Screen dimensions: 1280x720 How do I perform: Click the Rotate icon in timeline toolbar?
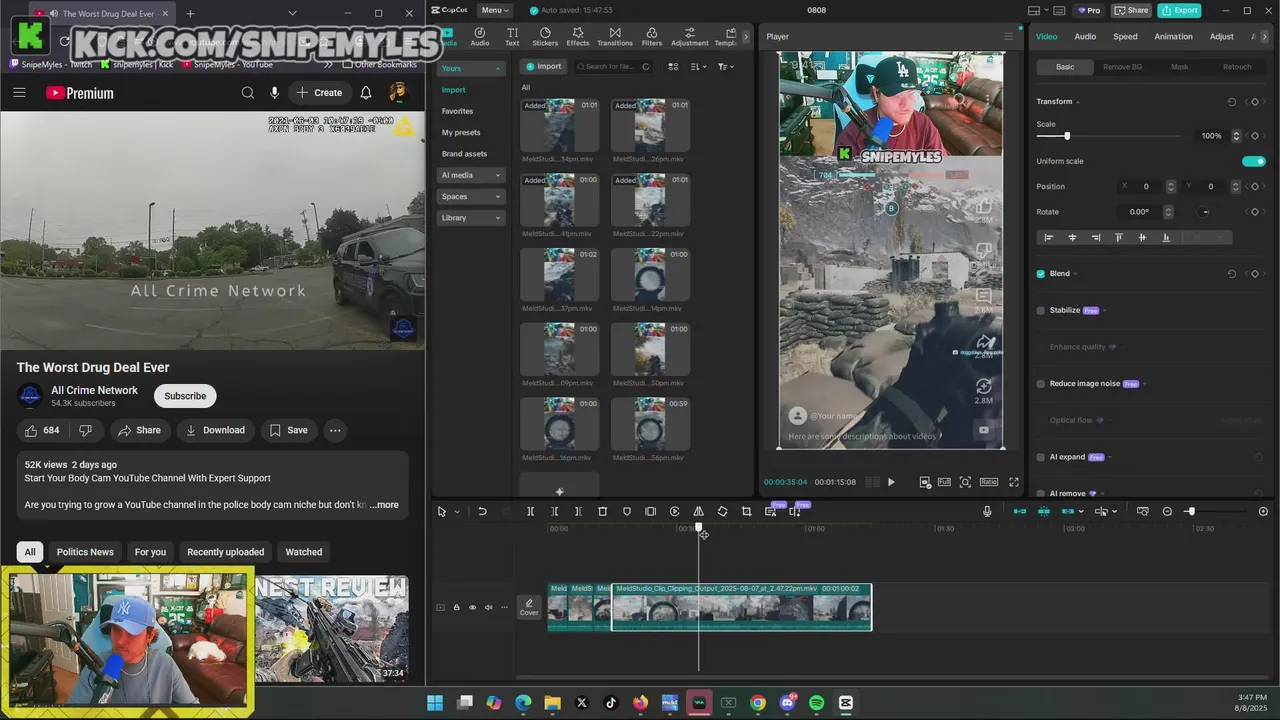point(722,511)
